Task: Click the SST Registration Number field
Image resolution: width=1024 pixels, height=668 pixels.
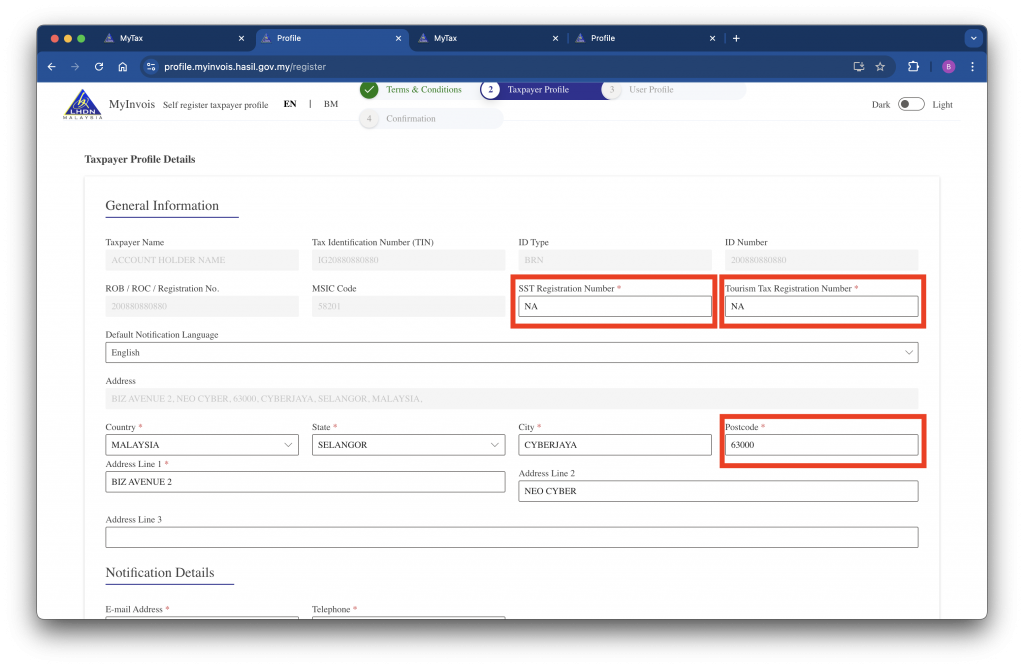Action: tap(614, 307)
